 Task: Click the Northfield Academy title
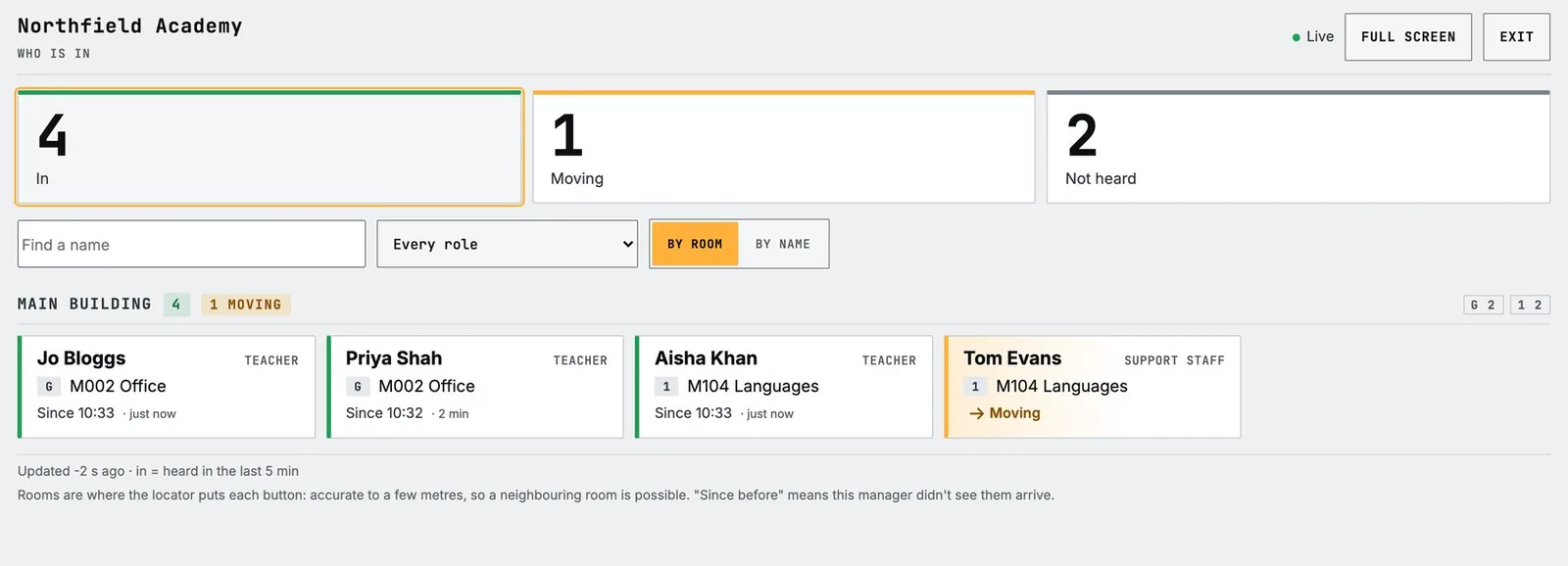point(129,26)
